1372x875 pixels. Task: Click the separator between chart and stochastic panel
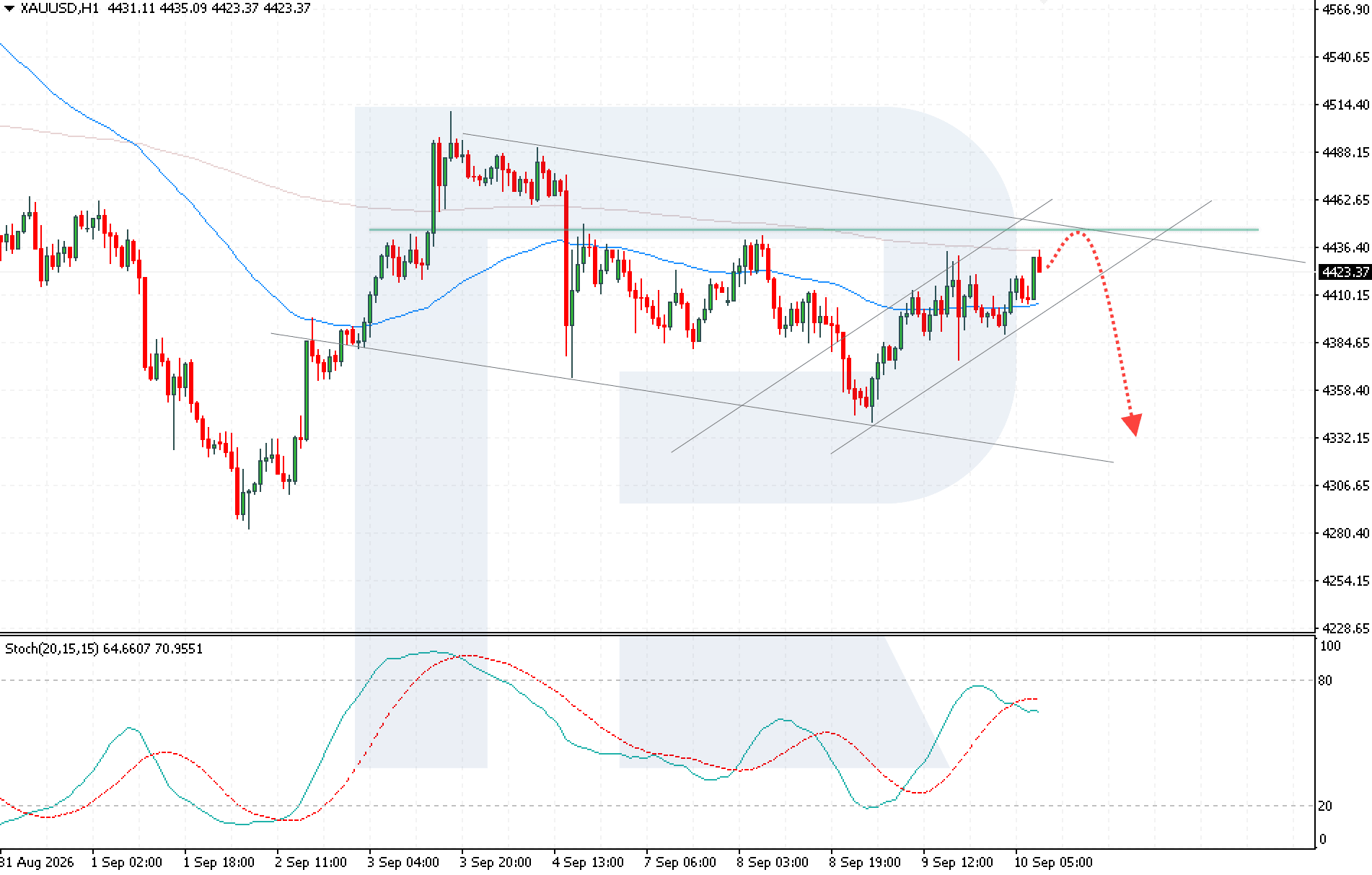click(x=657, y=634)
